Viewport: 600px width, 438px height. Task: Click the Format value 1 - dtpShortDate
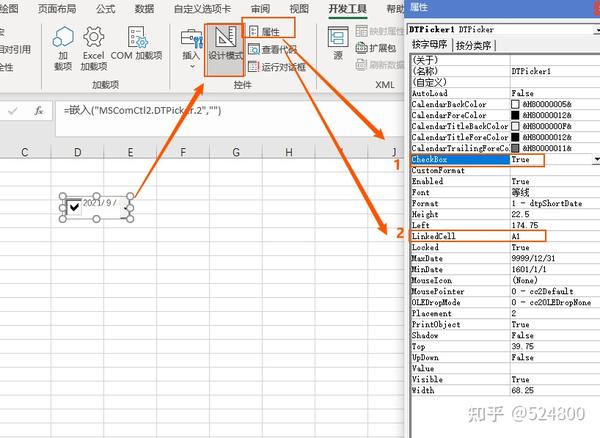coord(547,204)
